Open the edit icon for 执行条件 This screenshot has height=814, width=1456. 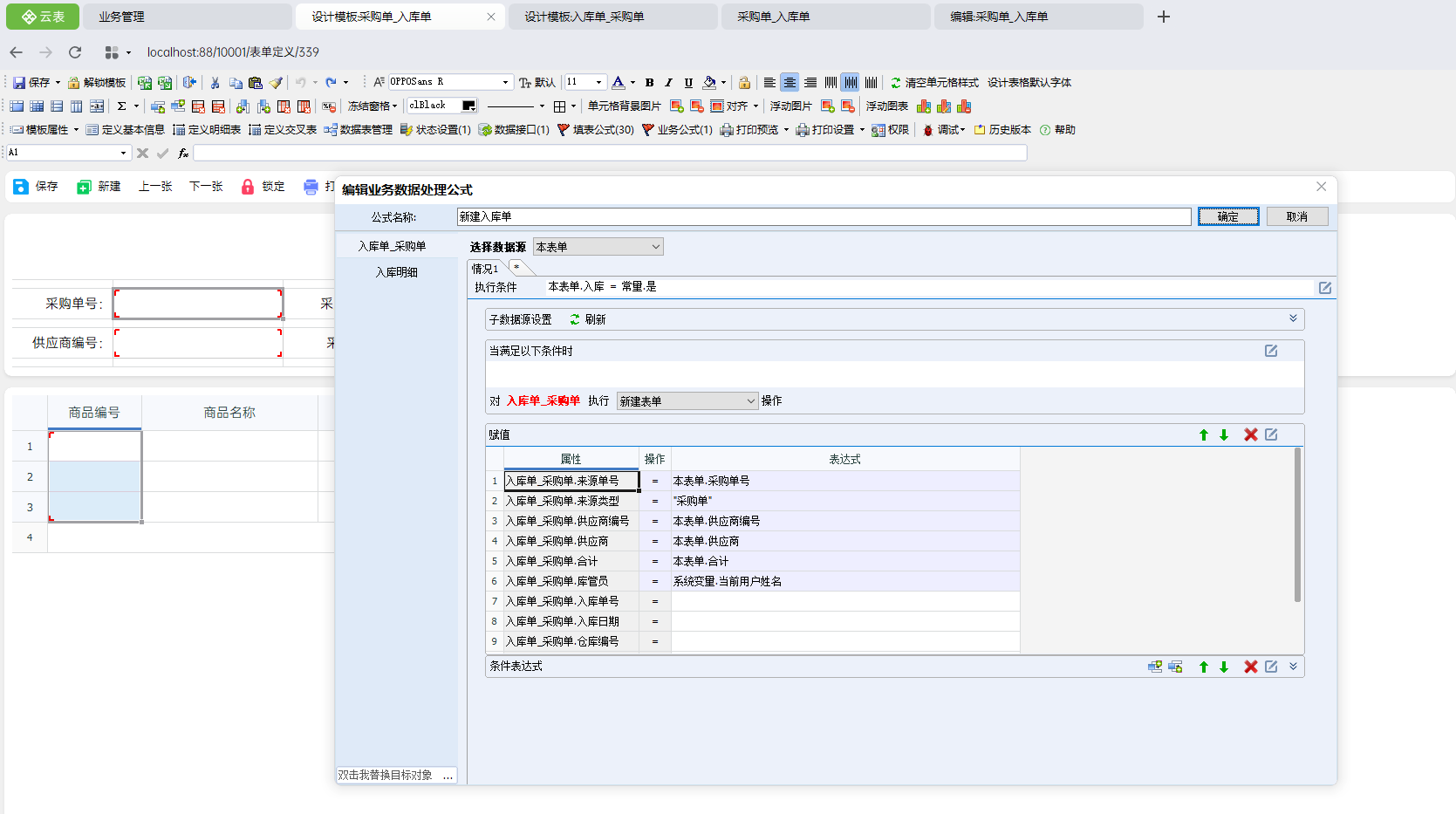click(1324, 288)
